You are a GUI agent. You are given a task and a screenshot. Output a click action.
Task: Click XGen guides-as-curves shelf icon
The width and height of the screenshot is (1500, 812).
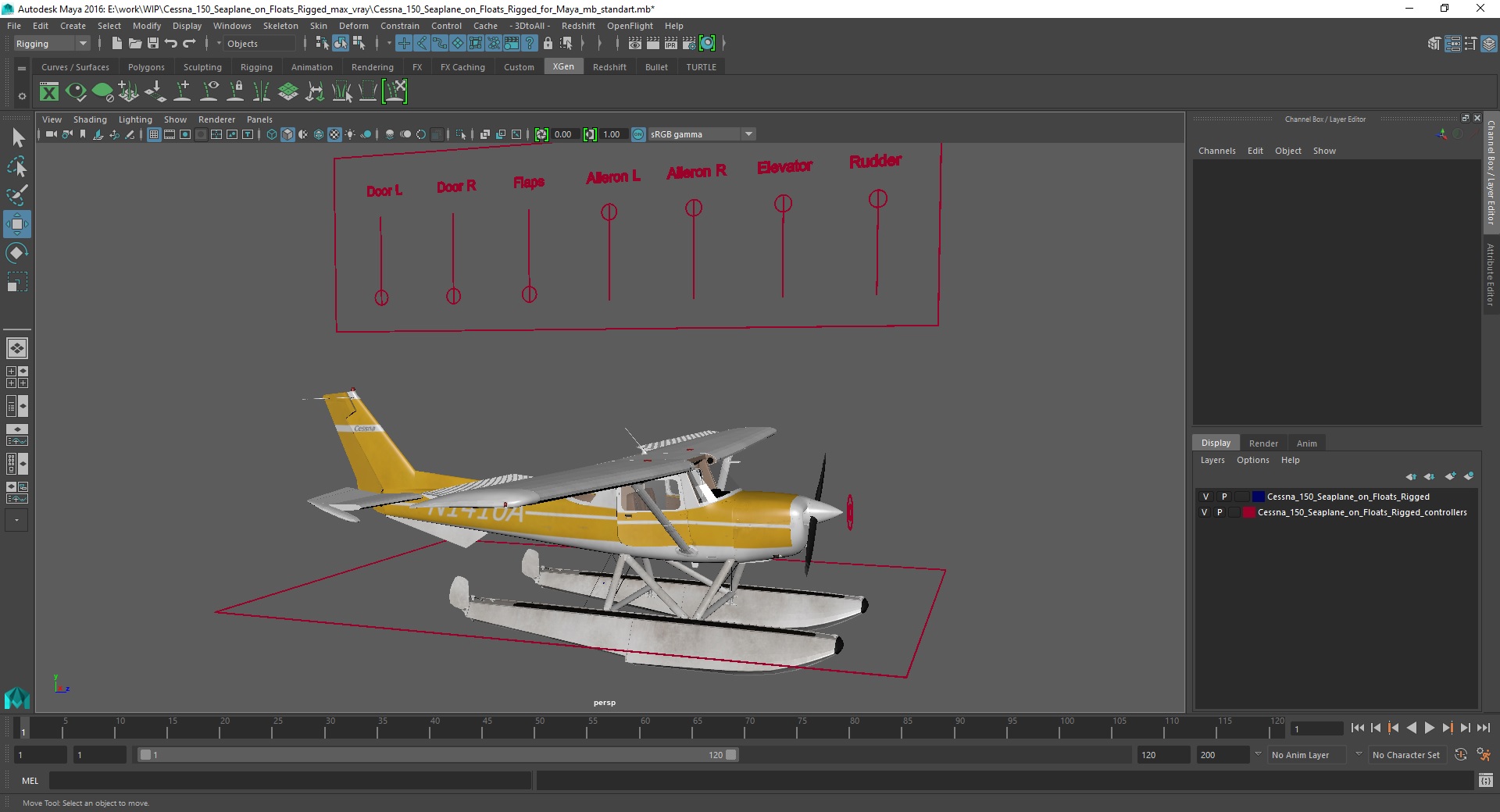pos(315,92)
